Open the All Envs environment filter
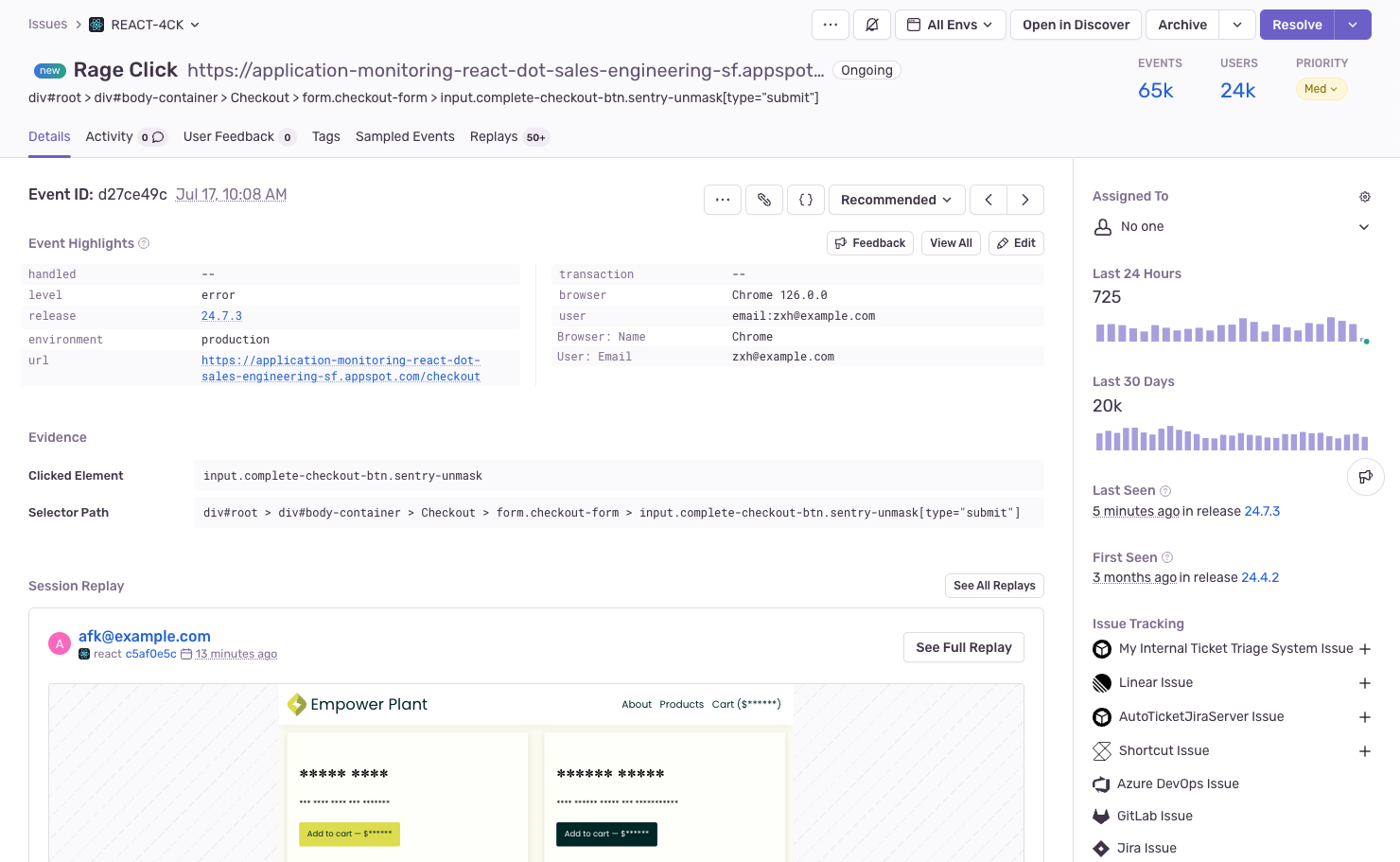Screen dimensions: 1400x862 click(950, 25)
